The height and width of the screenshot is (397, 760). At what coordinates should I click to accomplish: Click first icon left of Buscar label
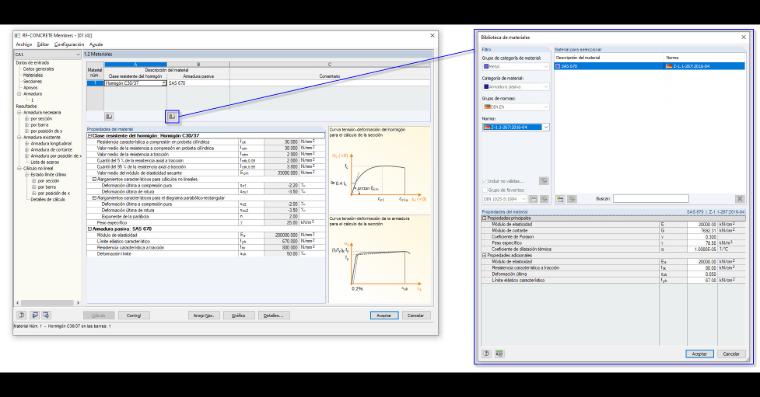[560, 199]
